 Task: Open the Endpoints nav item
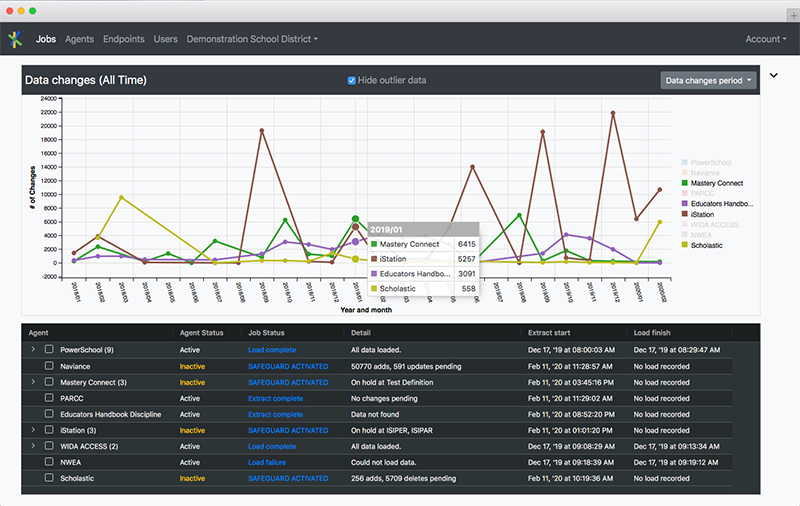click(124, 39)
